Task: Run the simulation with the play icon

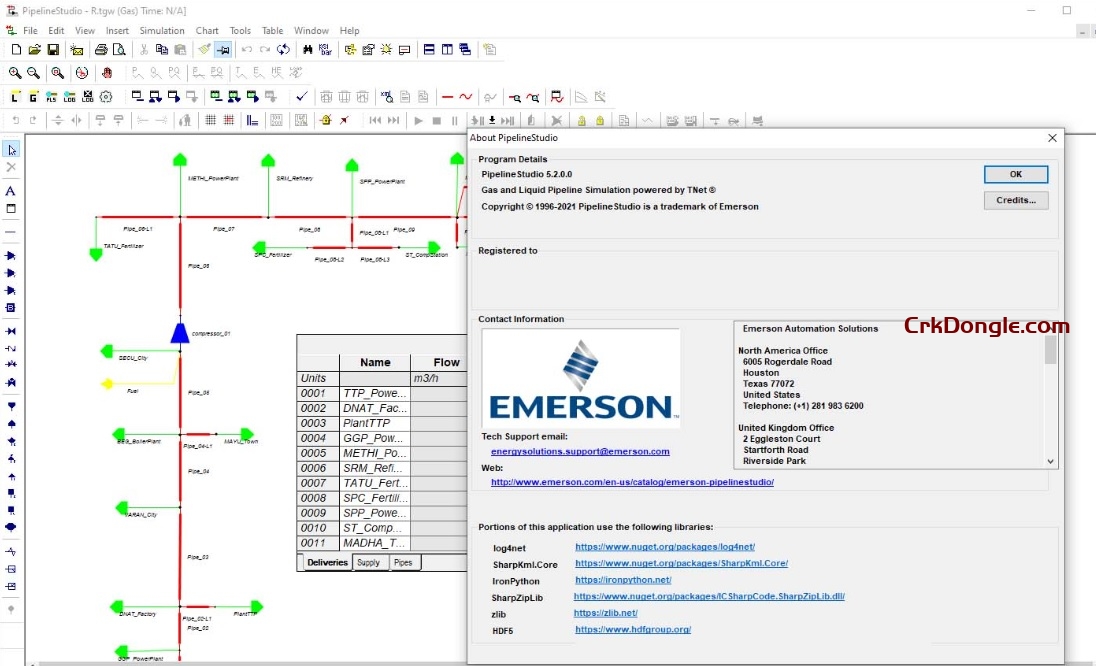Action: (417, 121)
